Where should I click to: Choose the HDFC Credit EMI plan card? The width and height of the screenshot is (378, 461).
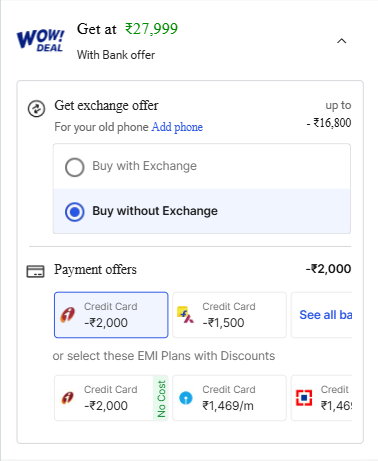coord(321,398)
